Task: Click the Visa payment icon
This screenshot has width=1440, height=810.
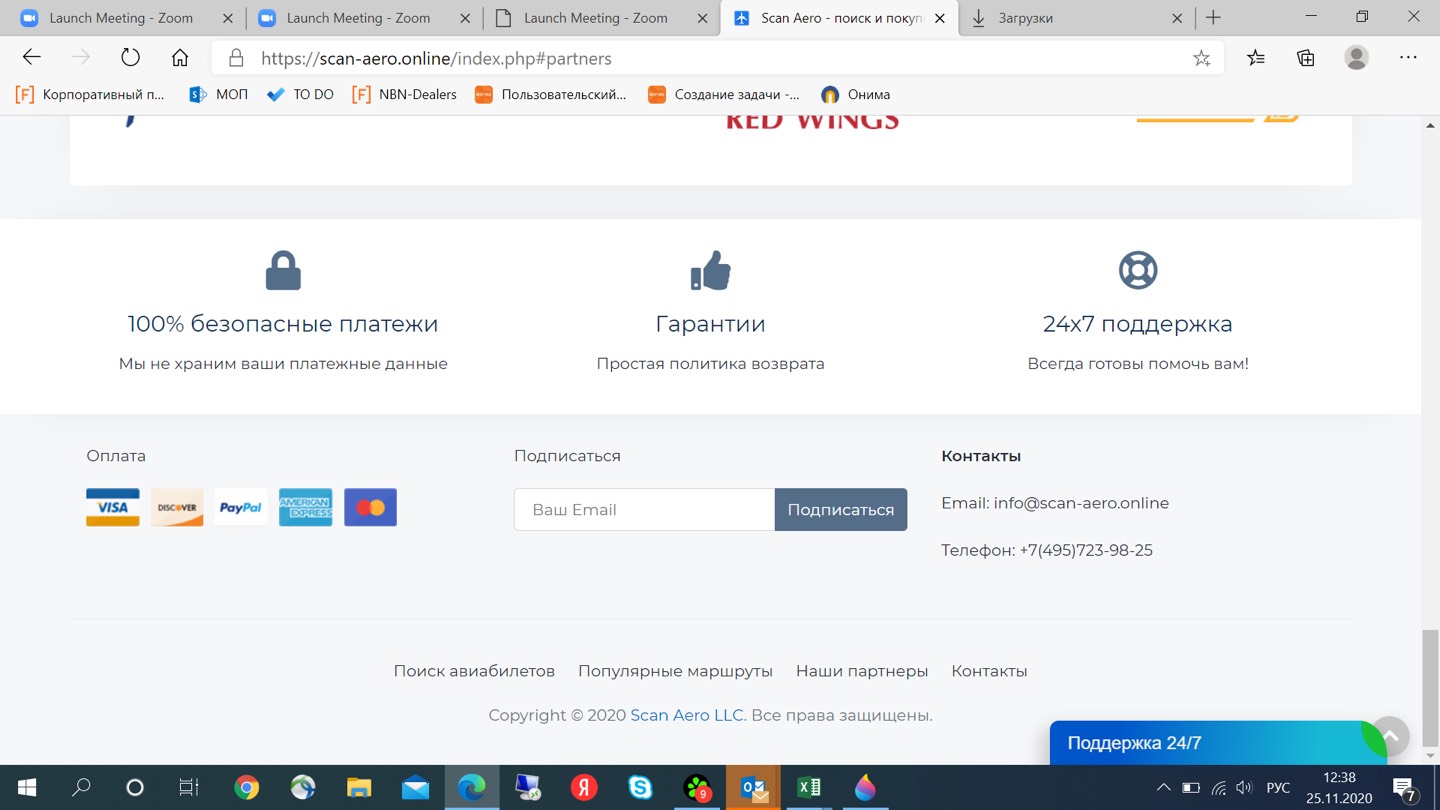Action: [x=113, y=508]
